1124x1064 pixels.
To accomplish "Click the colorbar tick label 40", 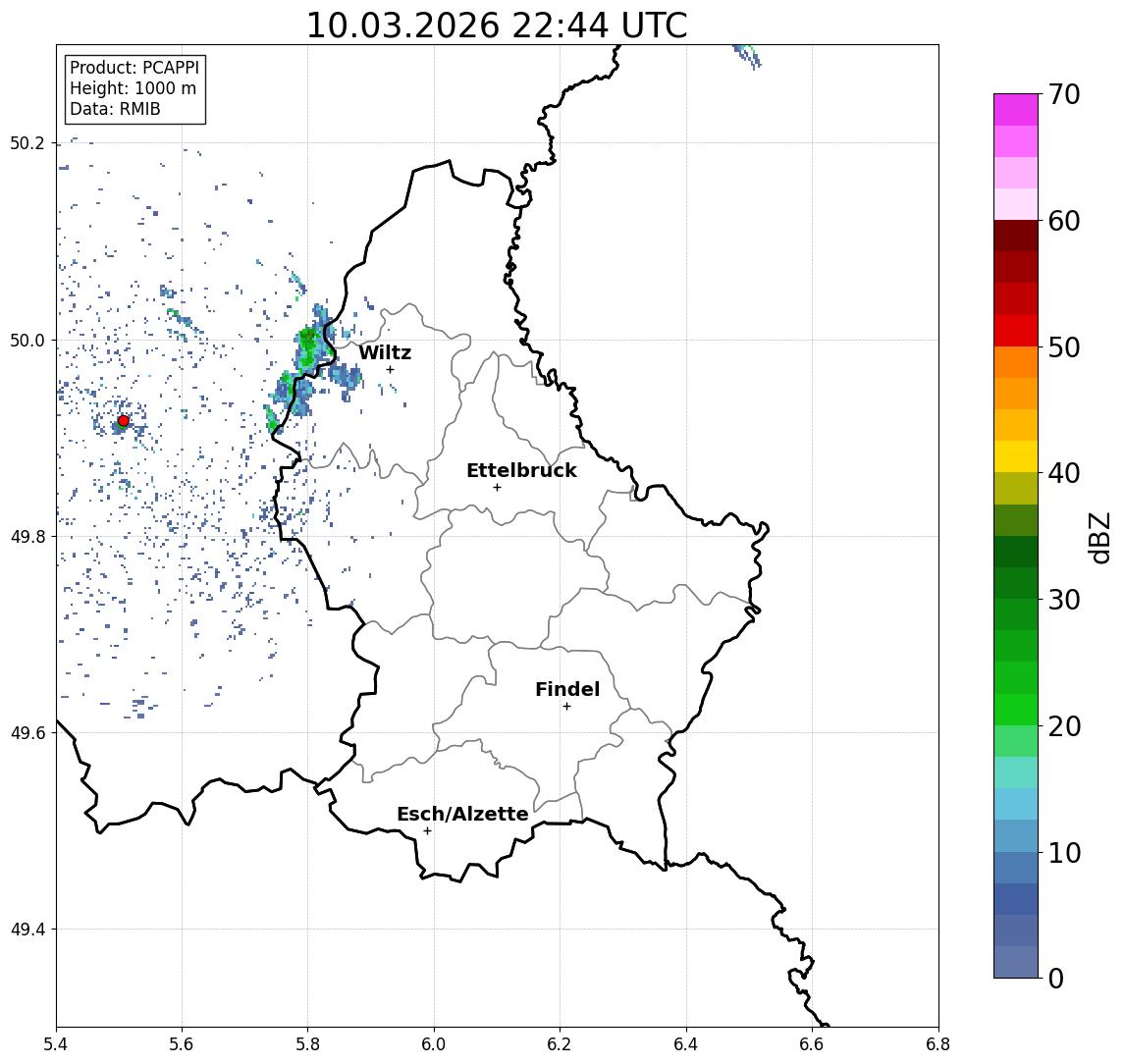I will point(1064,473).
